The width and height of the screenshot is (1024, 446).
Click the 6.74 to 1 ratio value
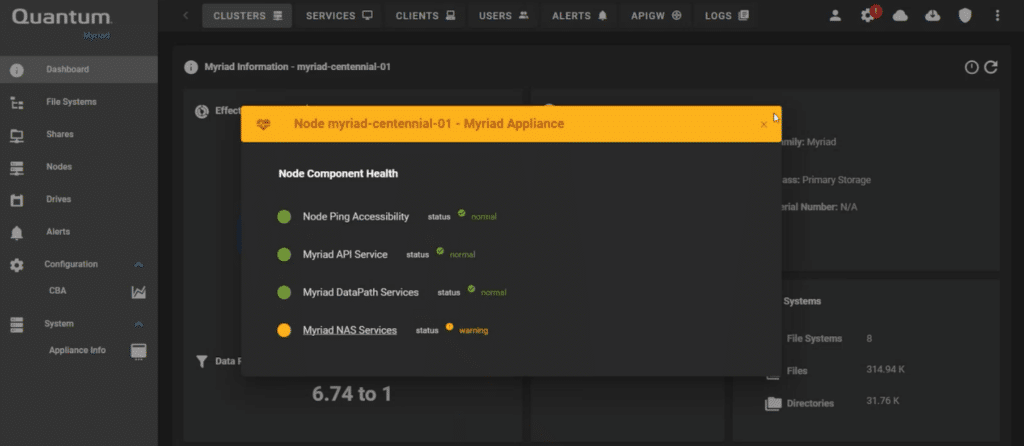point(352,394)
